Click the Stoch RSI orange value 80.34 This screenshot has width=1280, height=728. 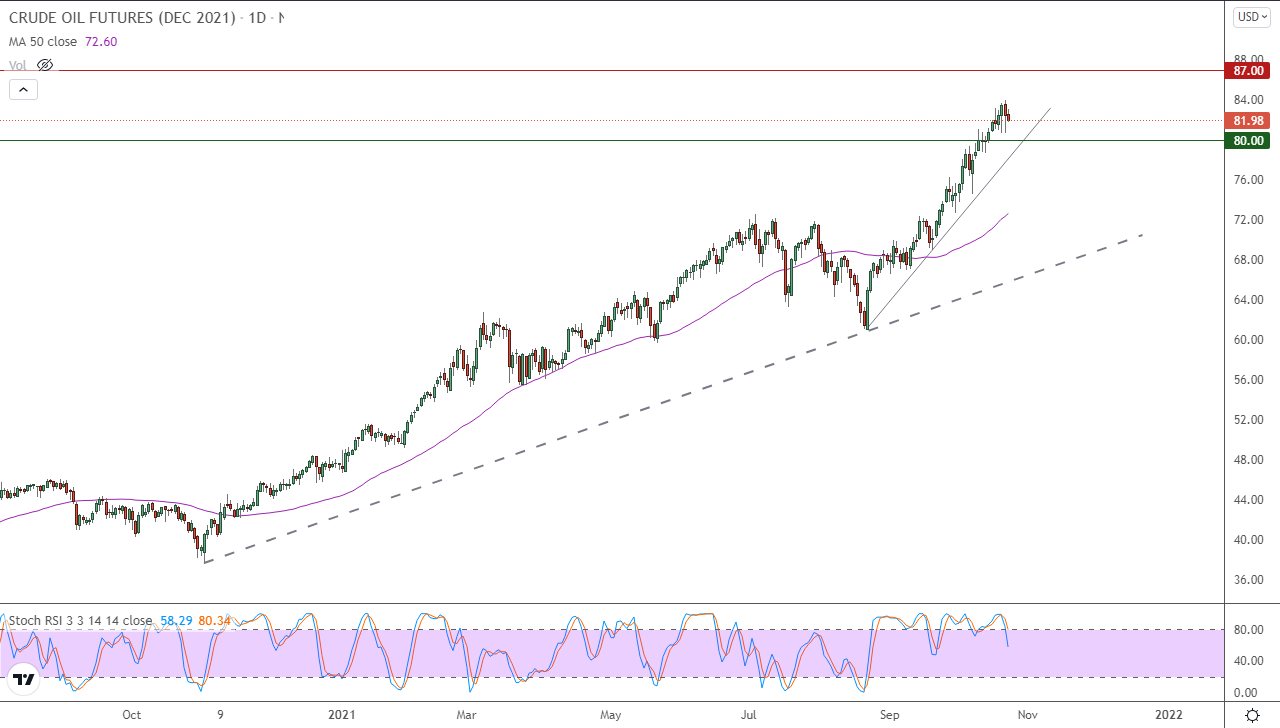pyautogui.click(x=214, y=621)
